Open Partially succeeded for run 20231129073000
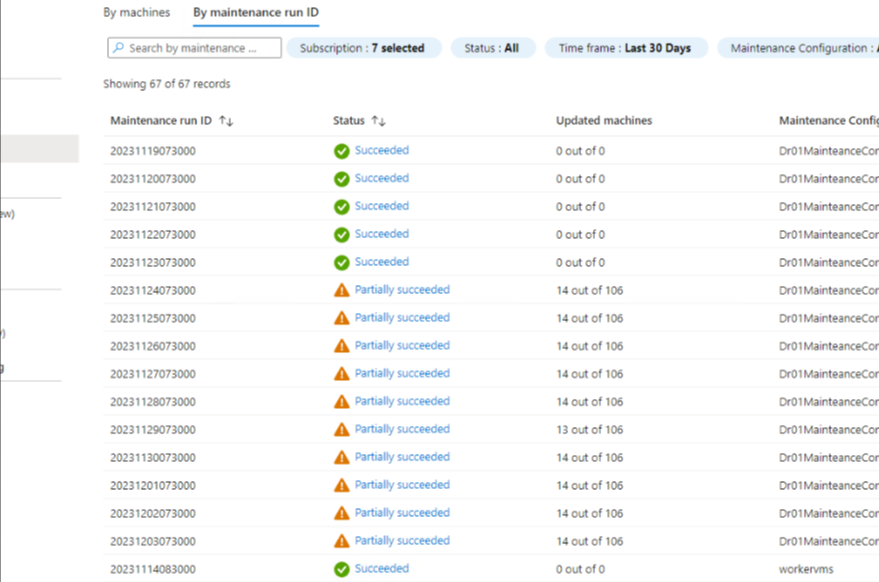Viewport: 879px width, 582px height. (x=402, y=429)
